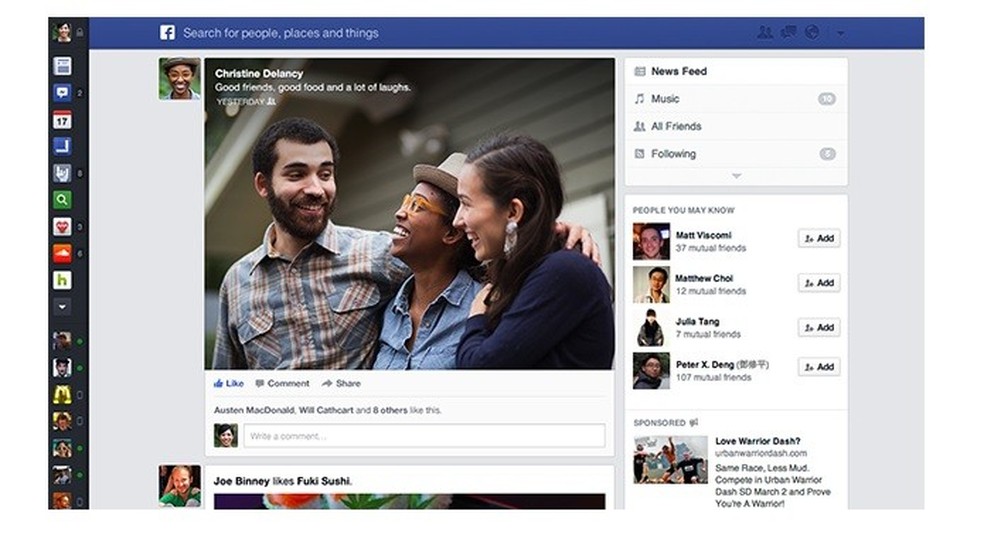Click the search people, places and things field
This screenshot has width=984, height=552.
(281, 33)
